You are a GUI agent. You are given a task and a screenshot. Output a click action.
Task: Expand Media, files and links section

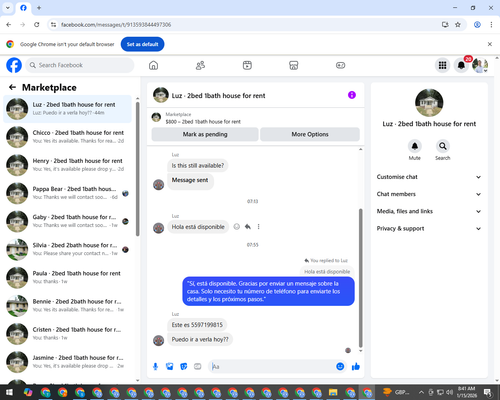click(x=429, y=211)
